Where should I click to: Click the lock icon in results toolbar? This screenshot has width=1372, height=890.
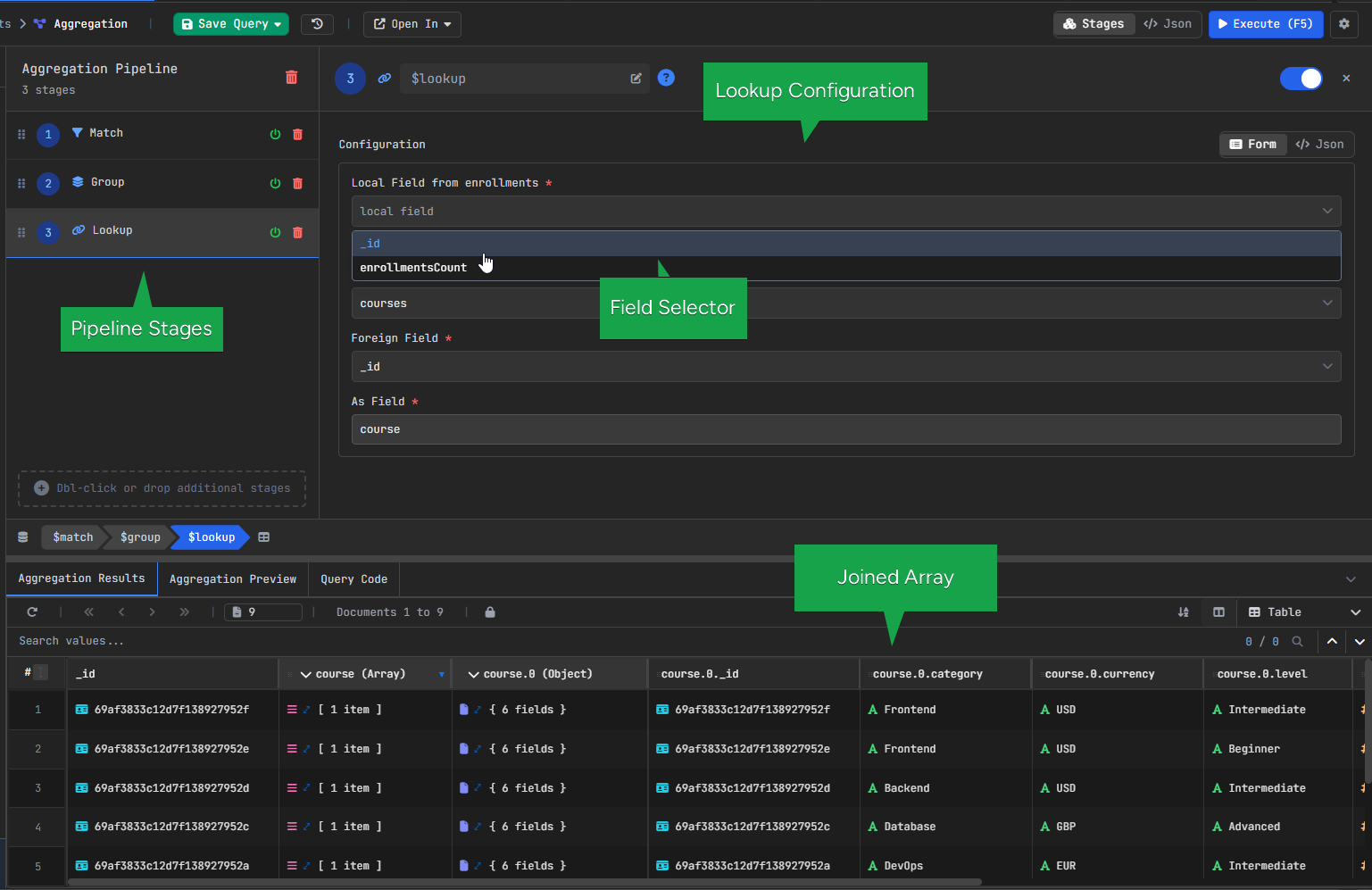(490, 612)
